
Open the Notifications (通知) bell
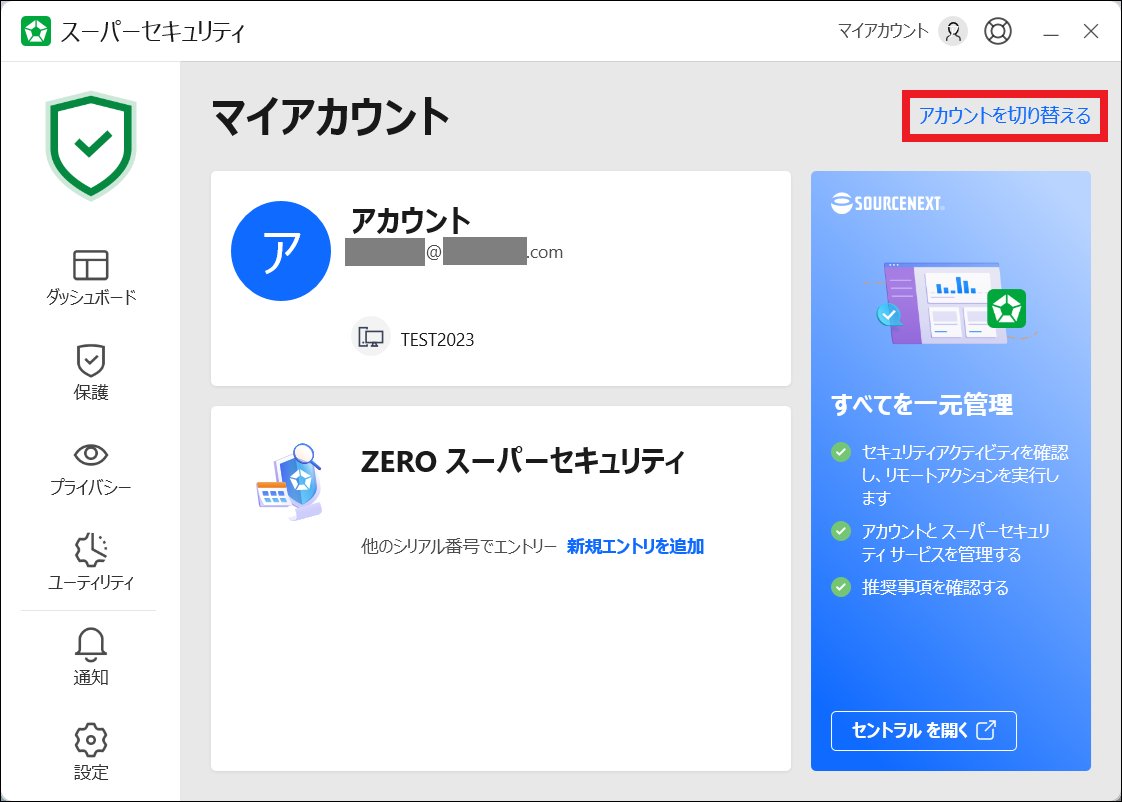[x=91, y=657]
